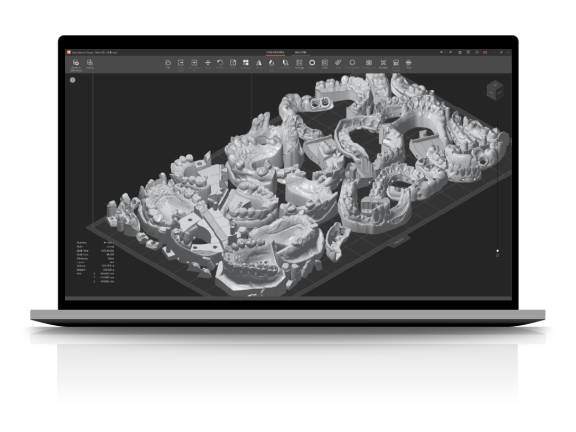Open the printer settings icon at toolbar left
The image size is (576, 432).
tap(76, 64)
